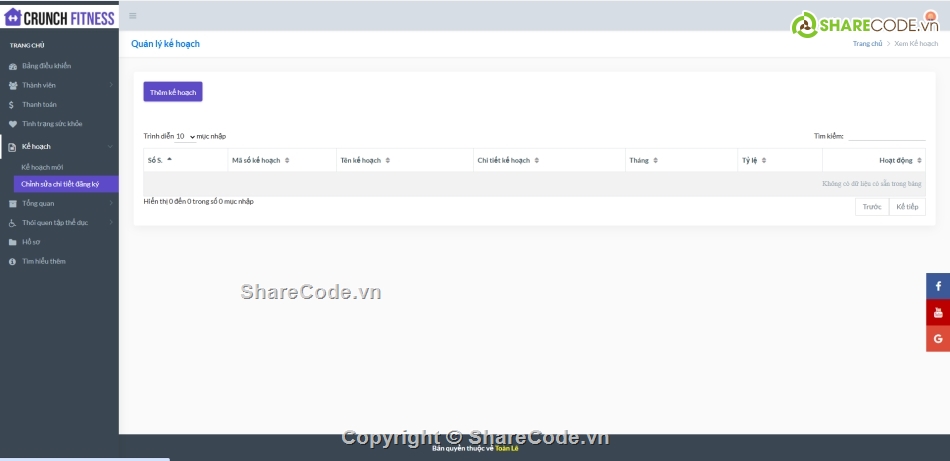Click the Google social icon on right edge
The width and height of the screenshot is (950, 461).
[x=938, y=339]
